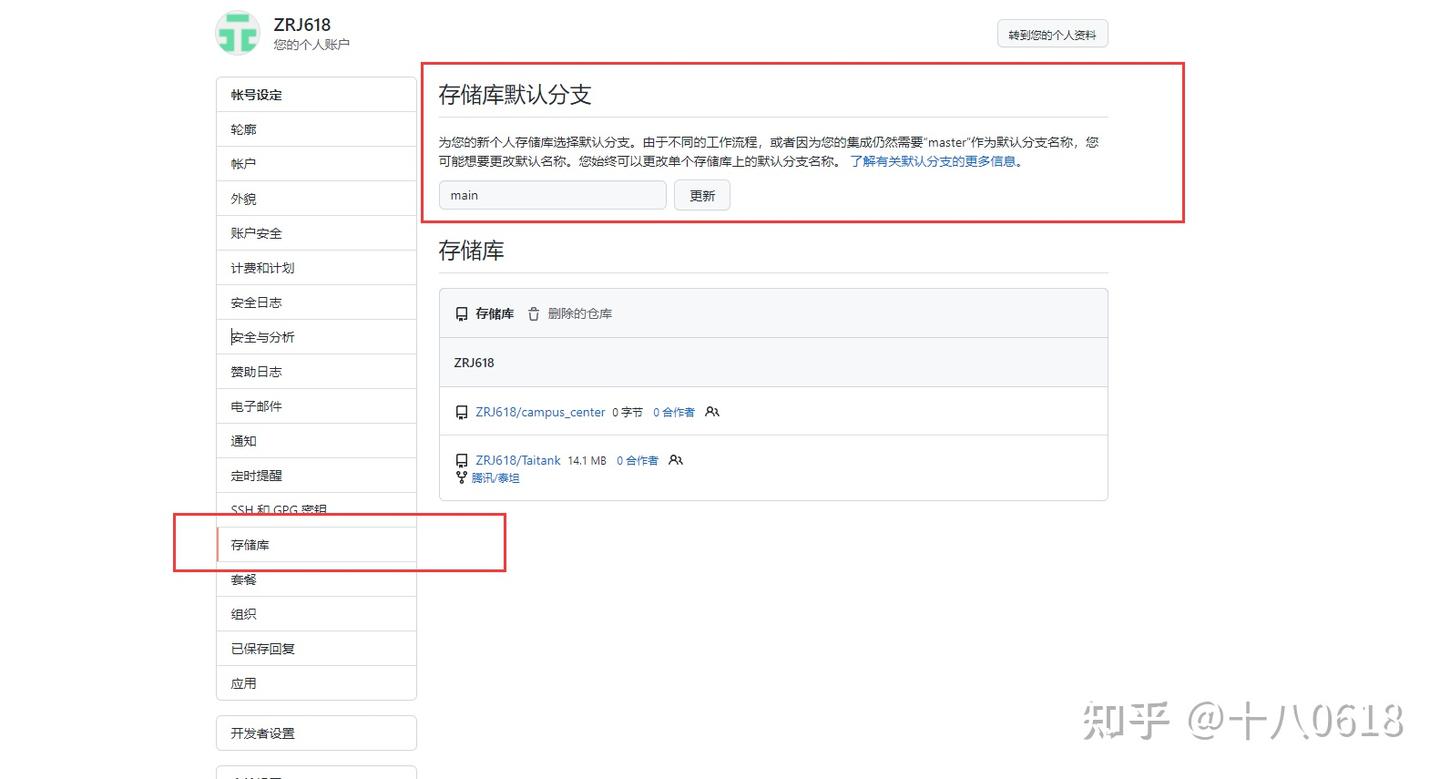The width and height of the screenshot is (1440, 779).
Task: Click collaborators icon in campus_center row
Action: coord(712,411)
